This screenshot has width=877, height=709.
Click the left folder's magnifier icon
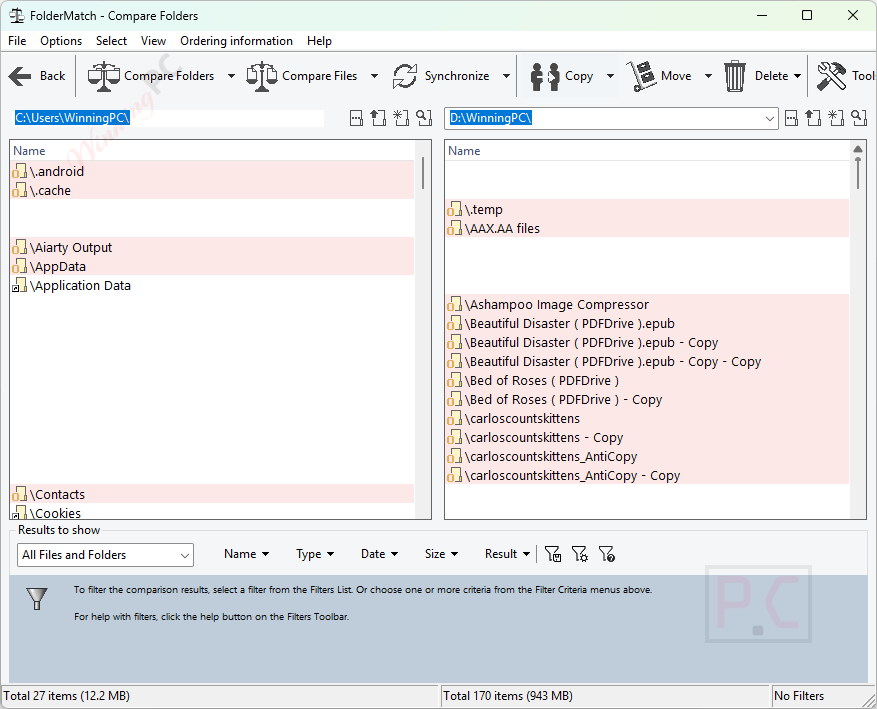[x=424, y=118]
